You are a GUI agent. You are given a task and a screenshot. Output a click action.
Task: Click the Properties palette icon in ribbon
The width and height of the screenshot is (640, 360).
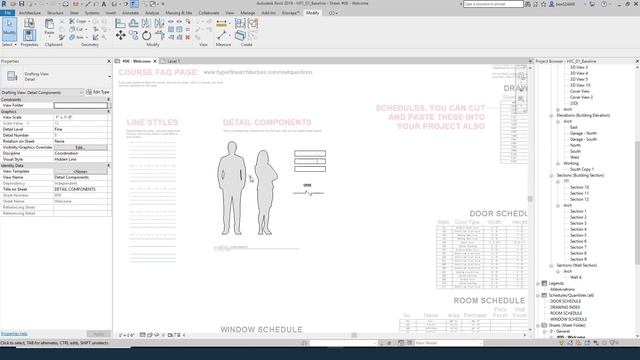[x=29, y=36]
